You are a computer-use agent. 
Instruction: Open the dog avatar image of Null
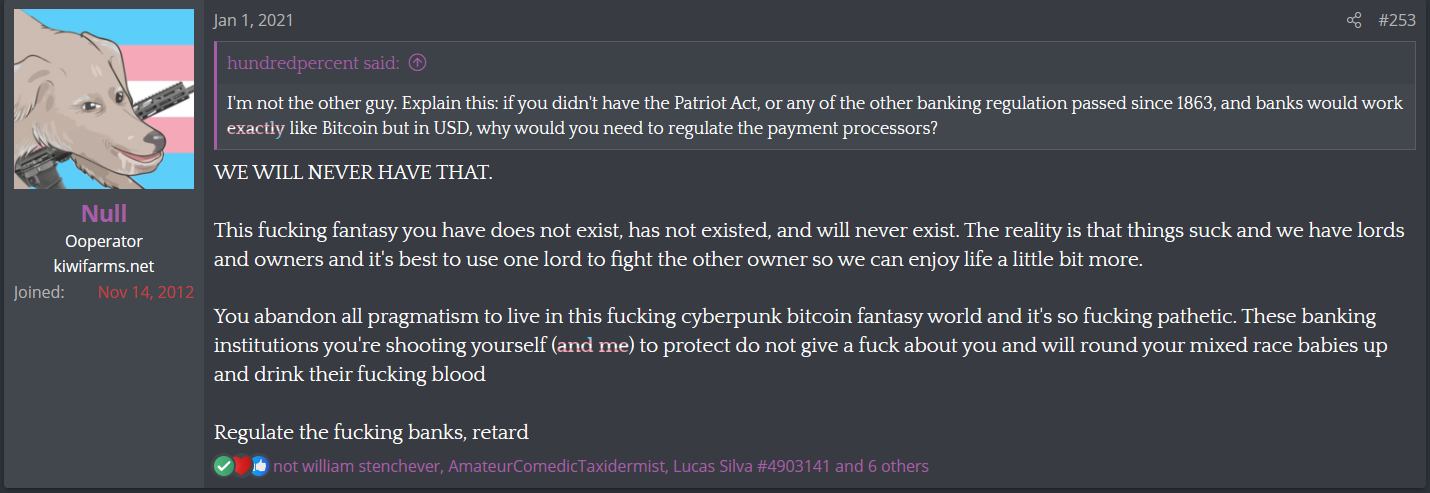[104, 99]
